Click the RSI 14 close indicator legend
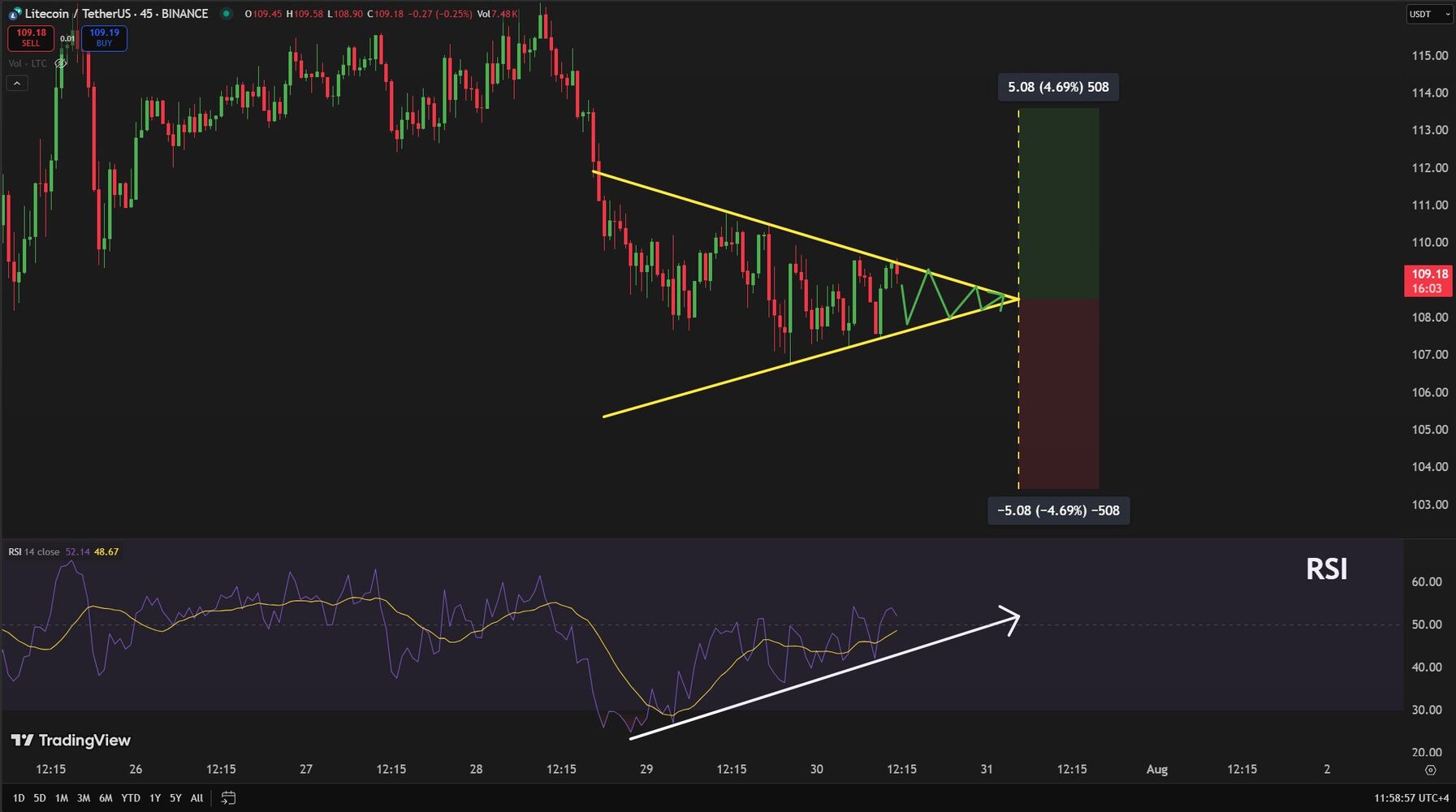This screenshot has width=1456, height=812. tap(34, 552)
